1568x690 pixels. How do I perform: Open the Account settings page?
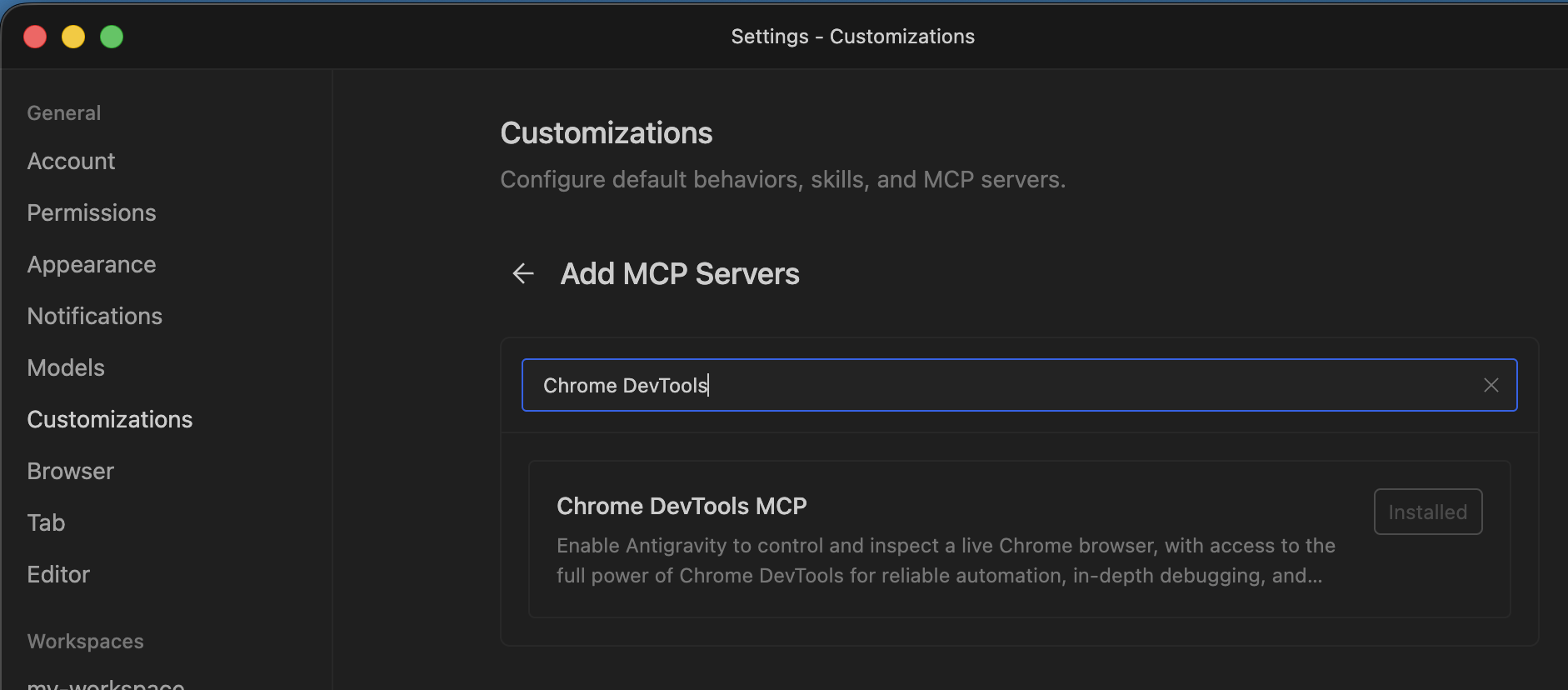pyautogui.click(x=71, y=161)
